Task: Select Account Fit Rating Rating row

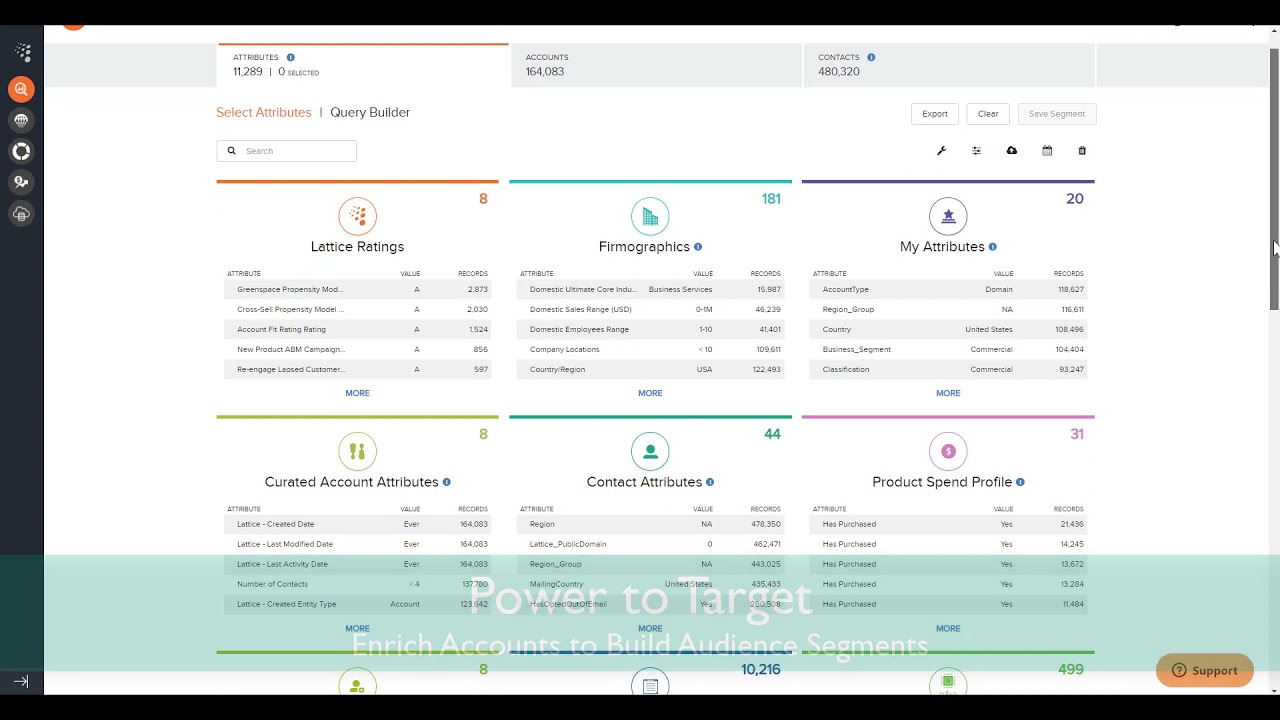Action: point(358,329)
